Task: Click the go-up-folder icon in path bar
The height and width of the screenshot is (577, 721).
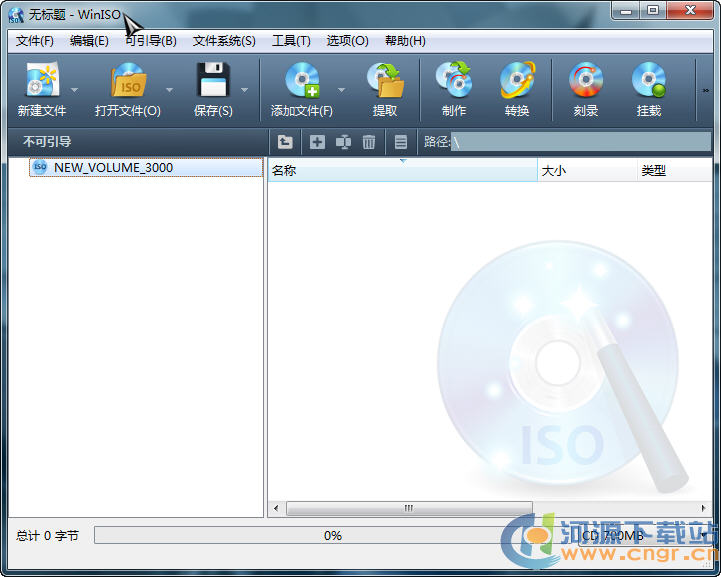Action: pos(285,142)
